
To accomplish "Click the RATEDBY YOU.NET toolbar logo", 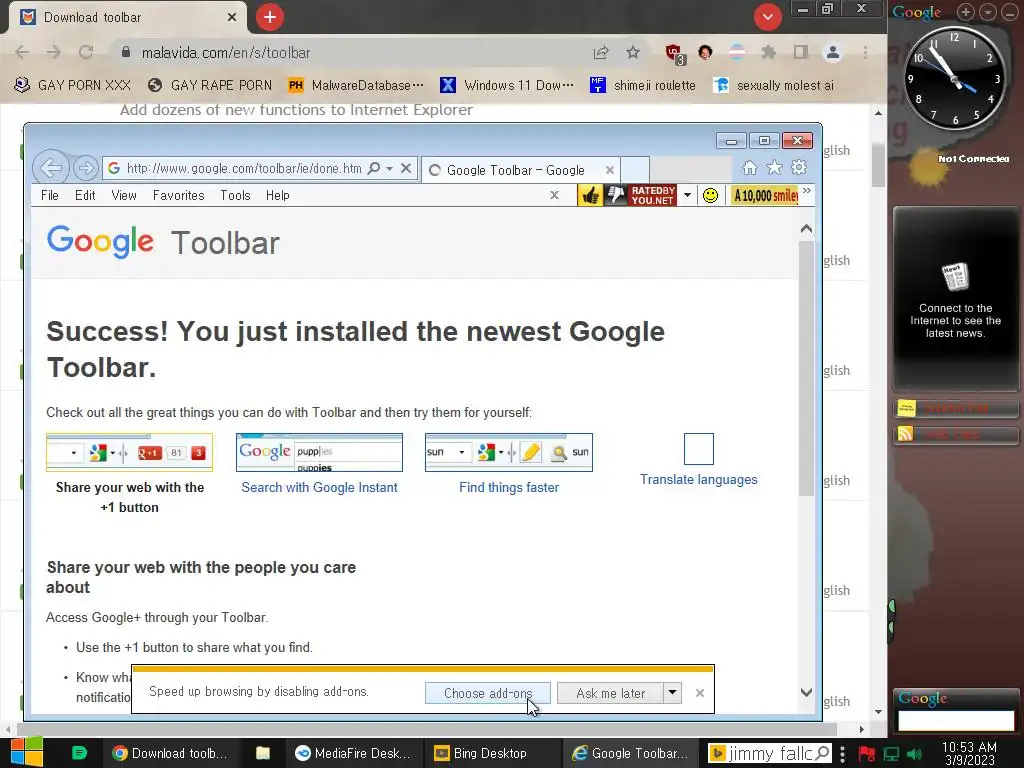I will coord(652,195).
